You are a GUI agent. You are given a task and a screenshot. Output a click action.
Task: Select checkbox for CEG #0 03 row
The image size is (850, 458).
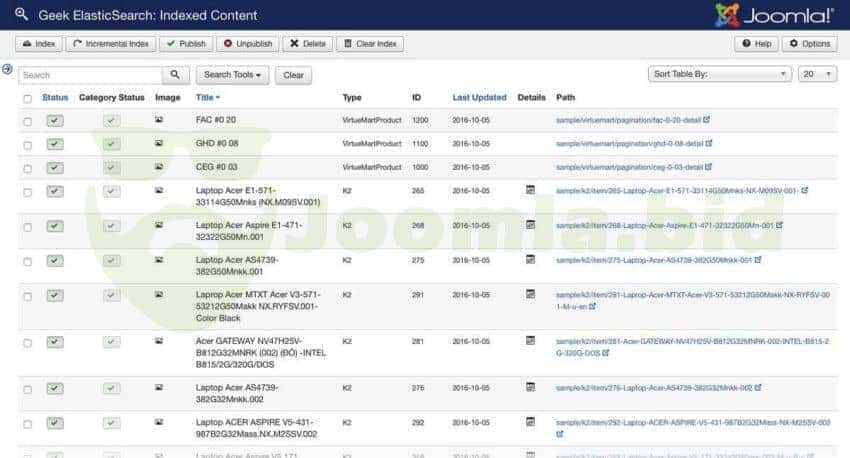click(28, 169)
